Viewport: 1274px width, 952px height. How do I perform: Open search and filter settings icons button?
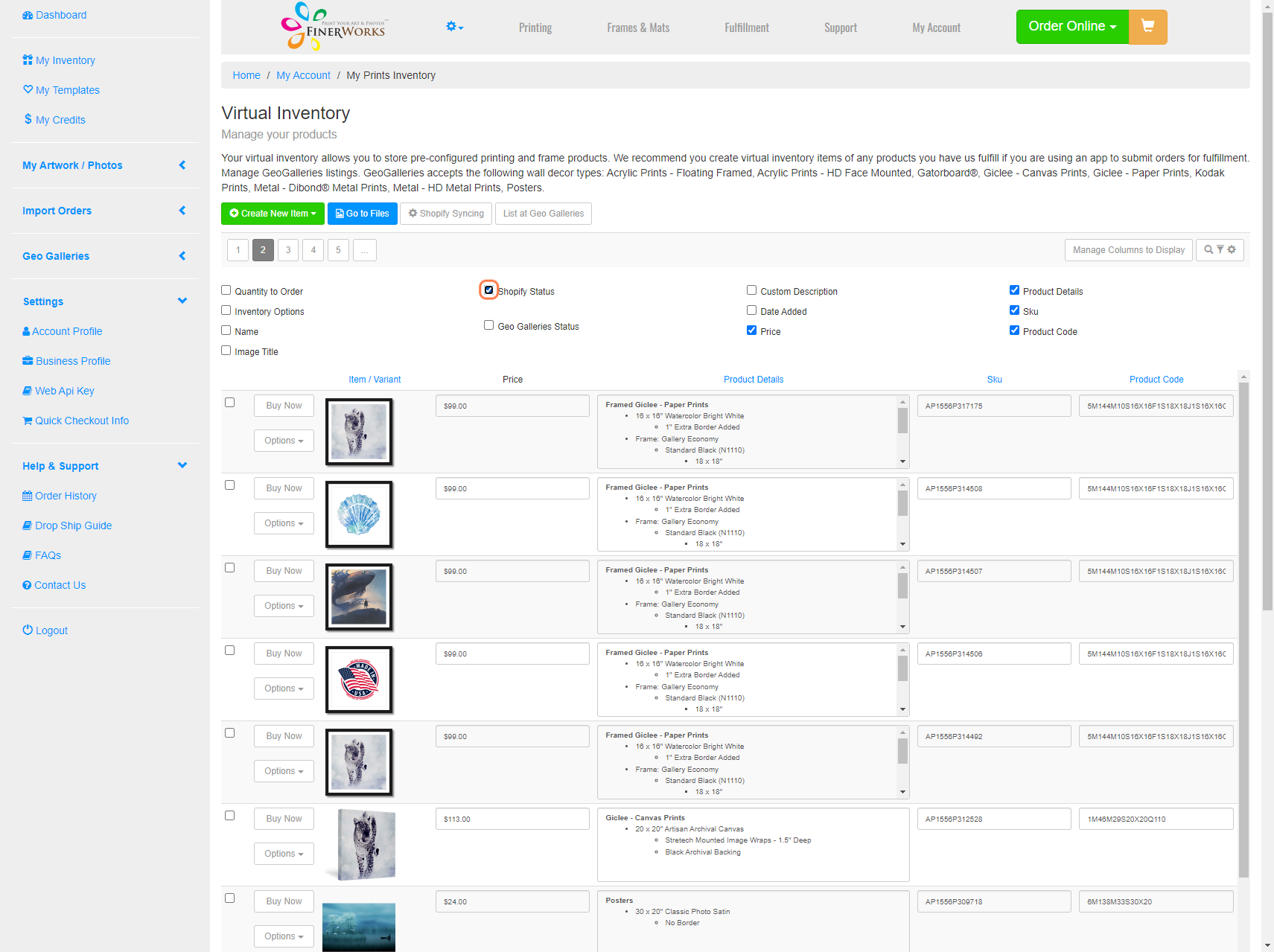1220,250
